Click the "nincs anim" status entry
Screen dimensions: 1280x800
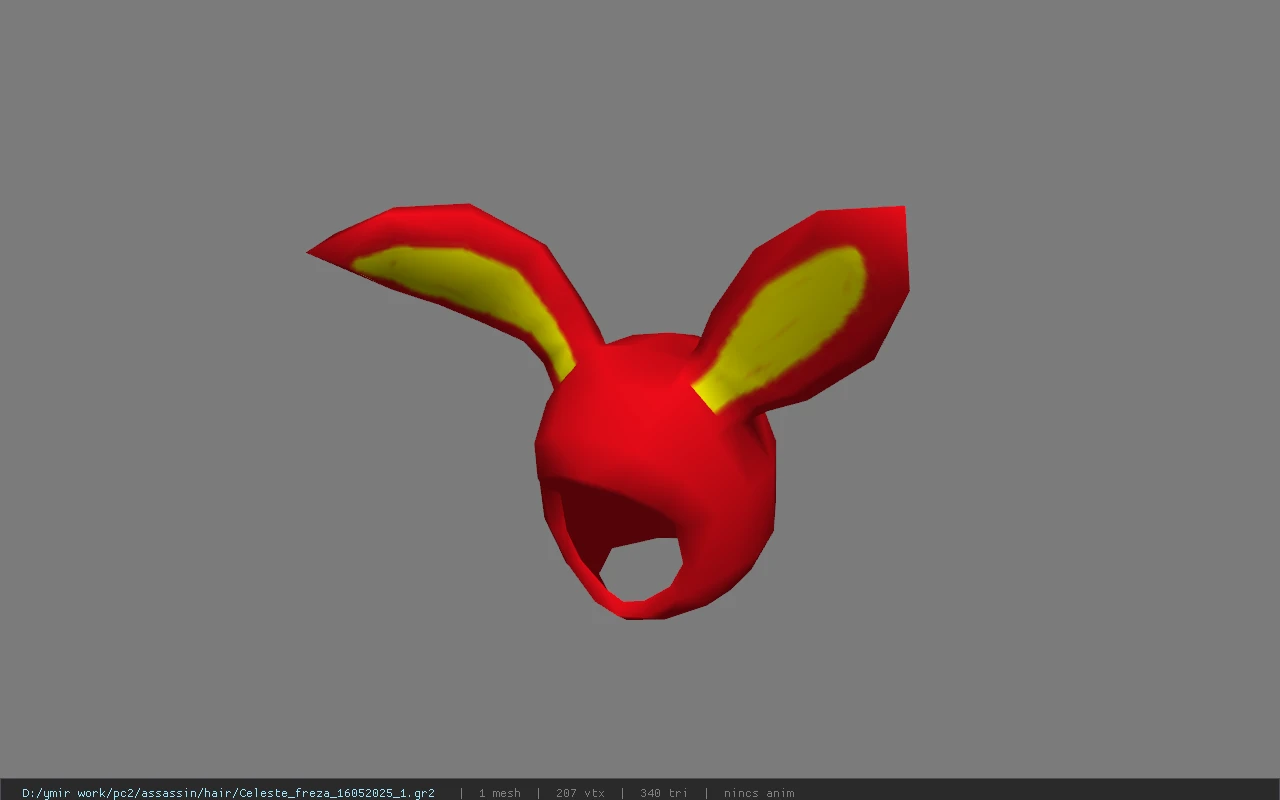coord(759,793)
